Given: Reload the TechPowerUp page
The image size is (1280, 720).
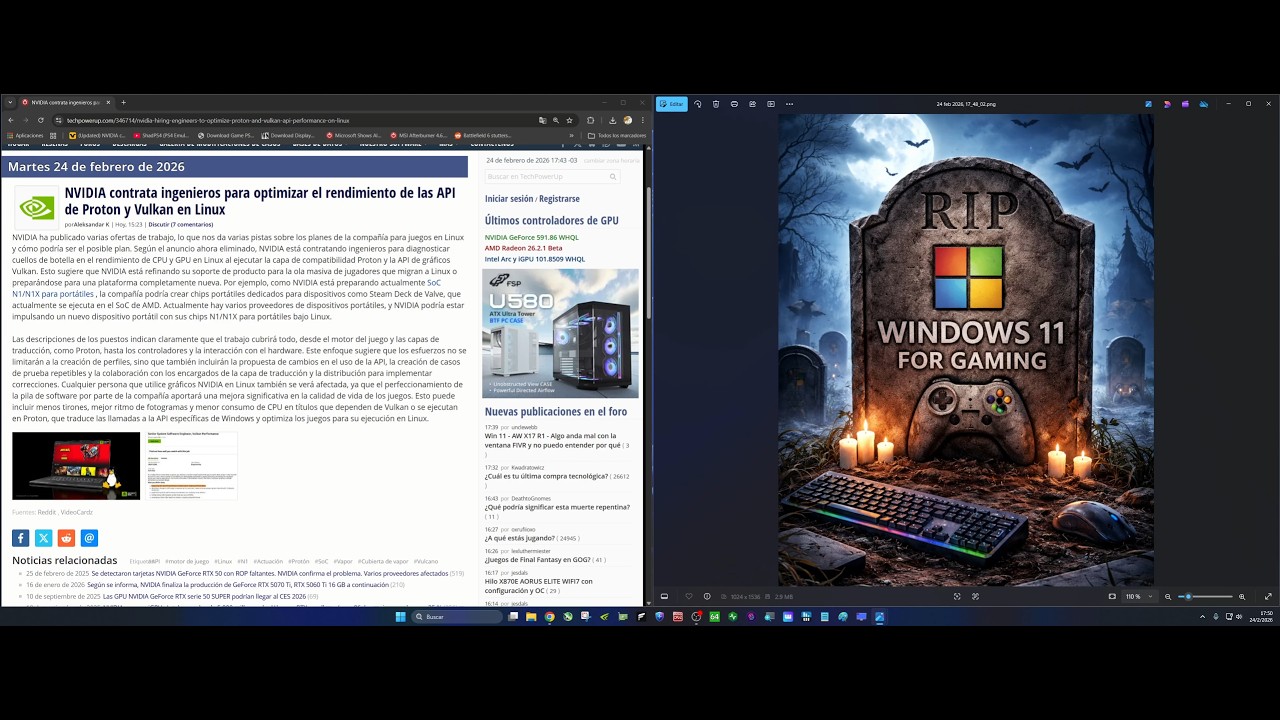Looking at the screenshot, I should (40, 120).
